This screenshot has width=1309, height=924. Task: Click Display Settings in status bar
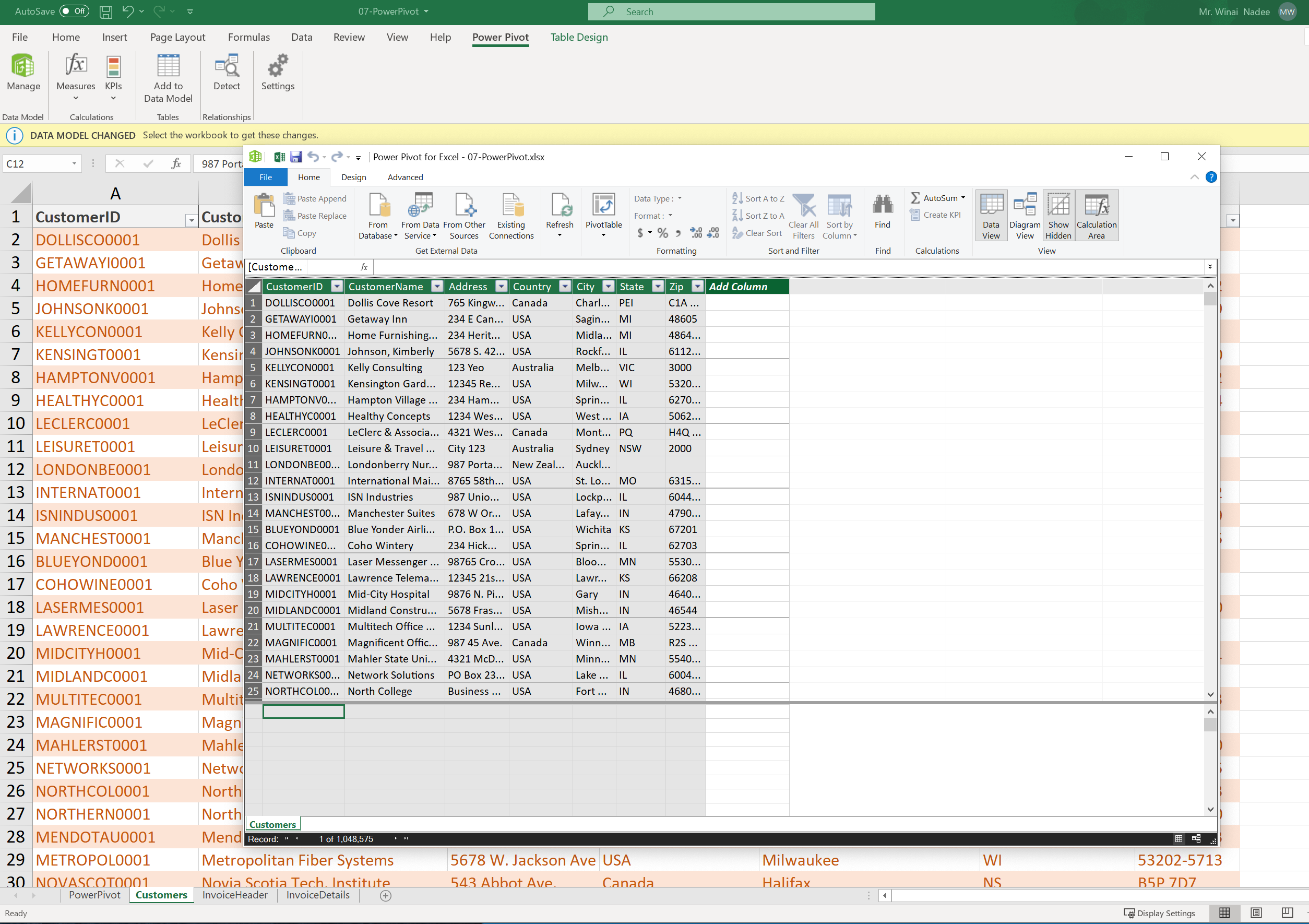click(x=1159, y=913)
